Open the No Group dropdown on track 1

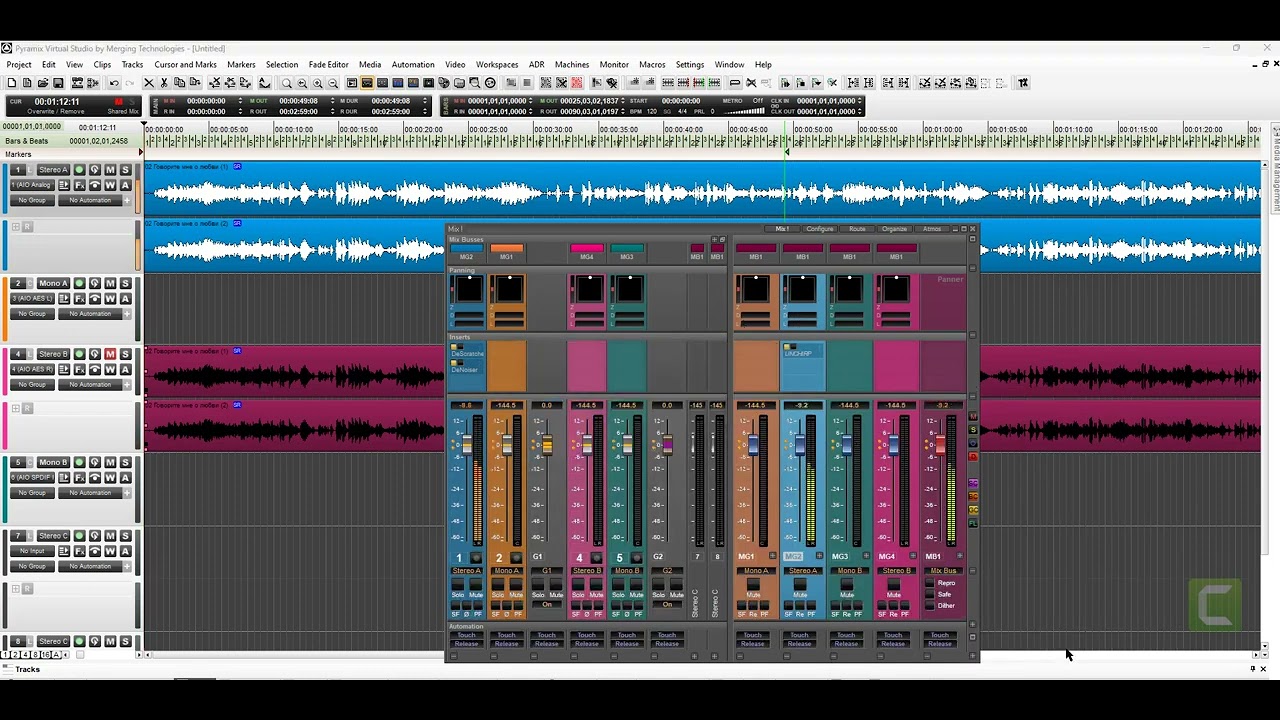coord(32,200)
